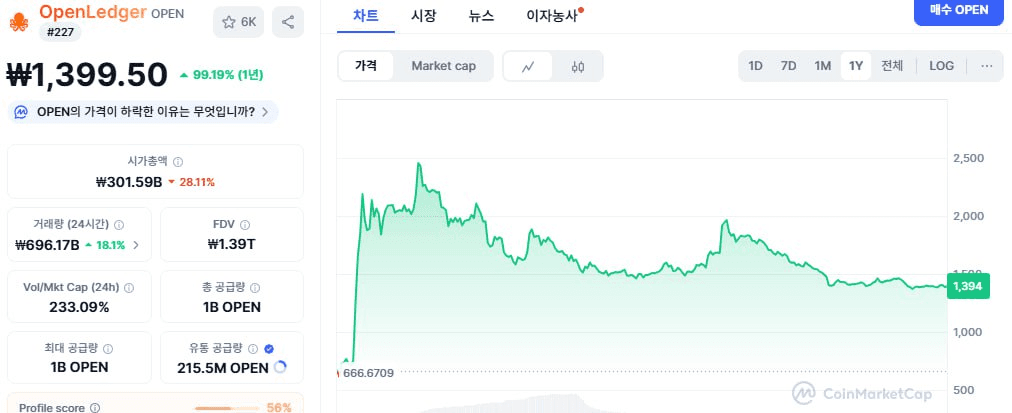The width and height of the screenshot is (1012, 413).
Task: Select the 전체 time range button
Action: point(892,66)
